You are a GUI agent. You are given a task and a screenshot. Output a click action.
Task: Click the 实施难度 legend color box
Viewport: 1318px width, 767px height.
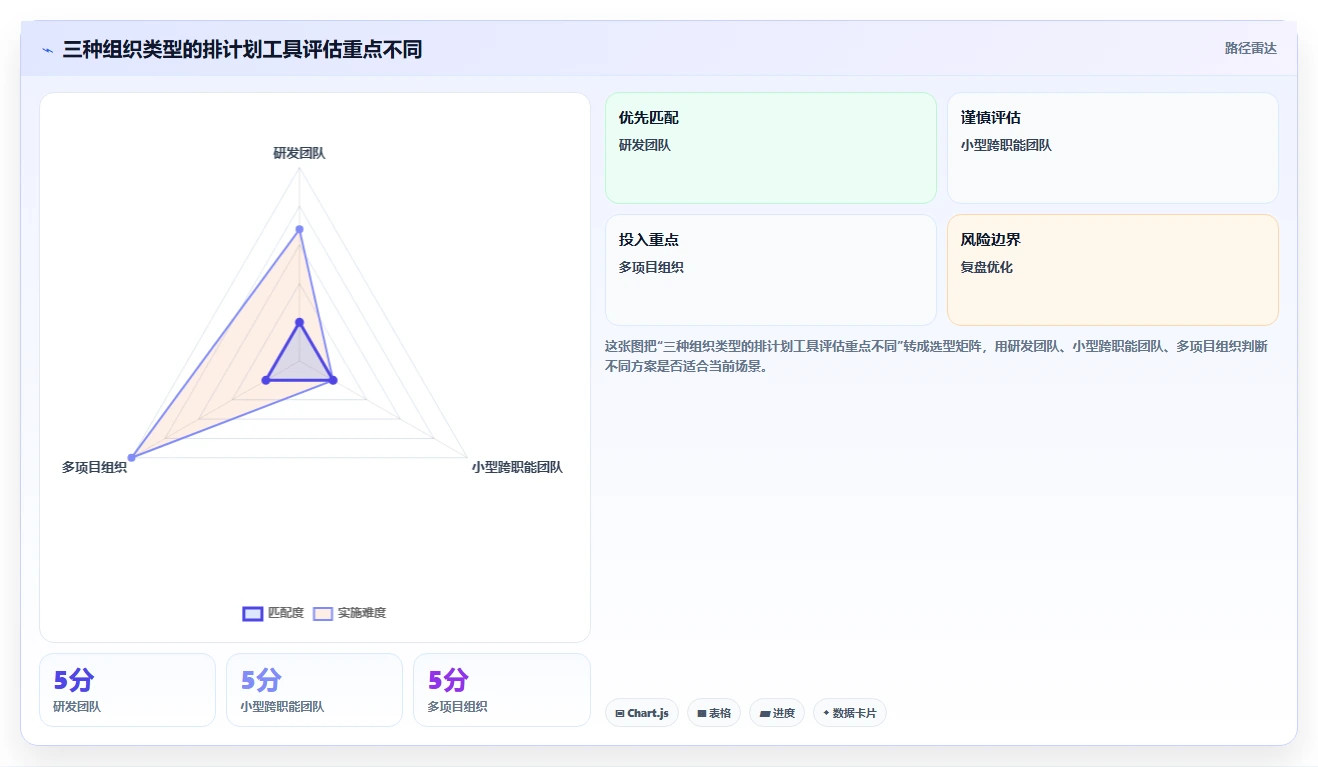[x=323, y=613]
